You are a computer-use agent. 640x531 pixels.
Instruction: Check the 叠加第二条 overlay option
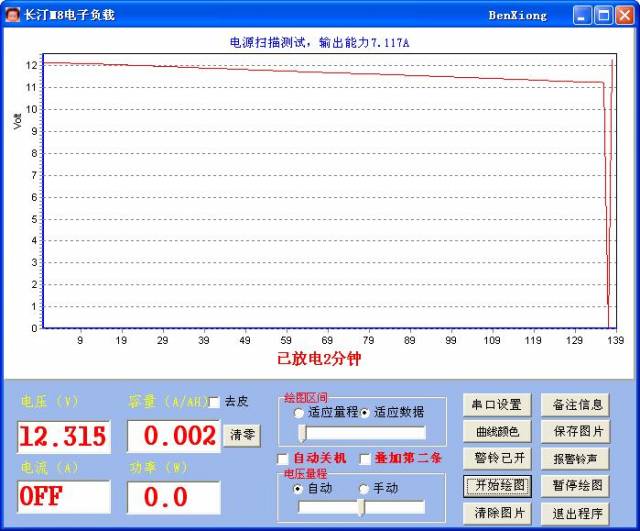(365, 458)
